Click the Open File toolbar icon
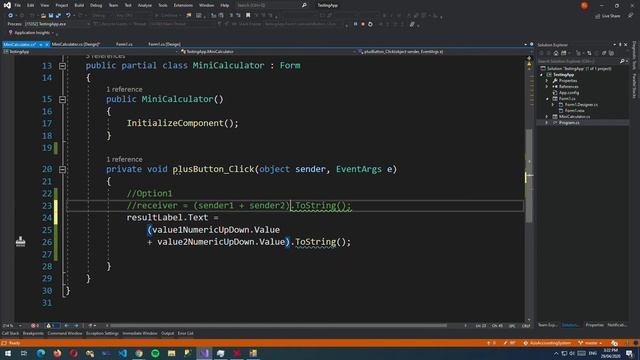640x360 pixels. [43, 15]
